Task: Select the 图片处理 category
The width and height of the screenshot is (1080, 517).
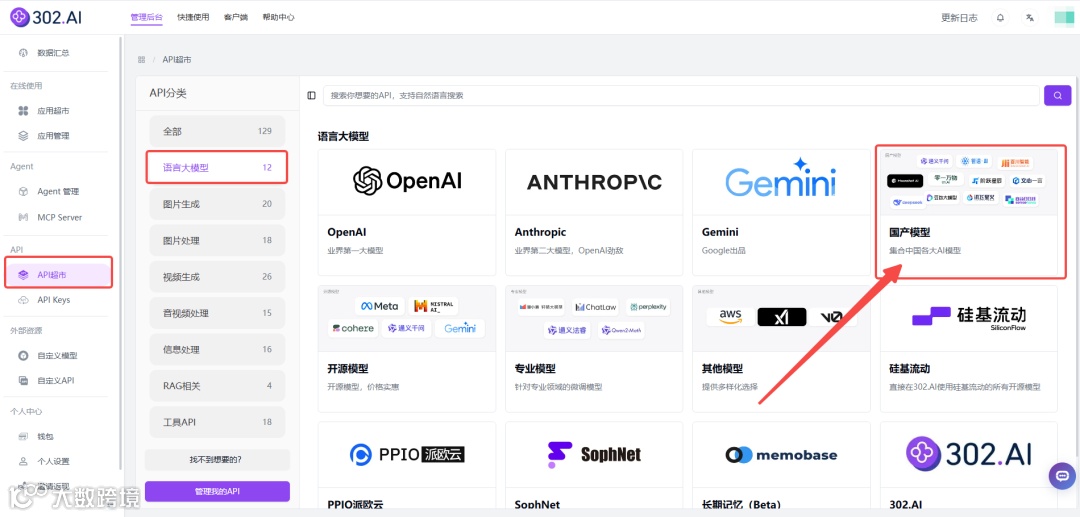Action: [217, 240]
